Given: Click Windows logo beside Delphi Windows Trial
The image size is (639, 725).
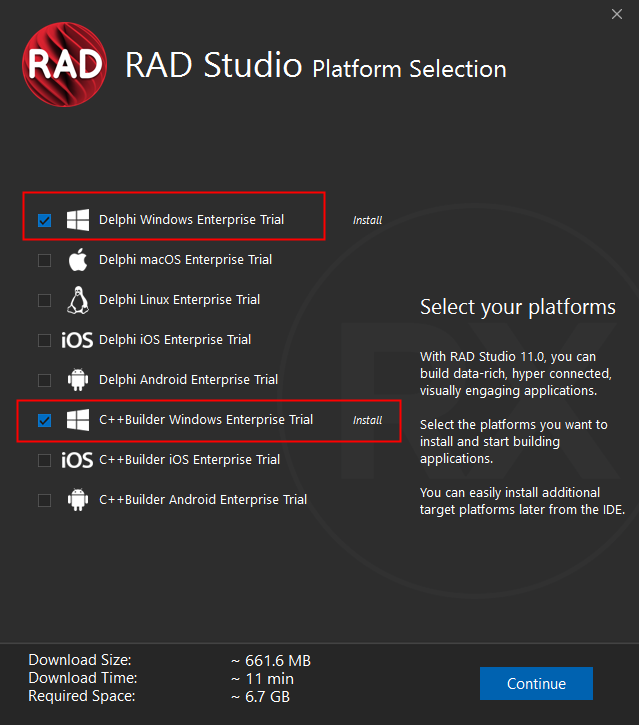Looking at the screenshot, I should tap(78, 220).
